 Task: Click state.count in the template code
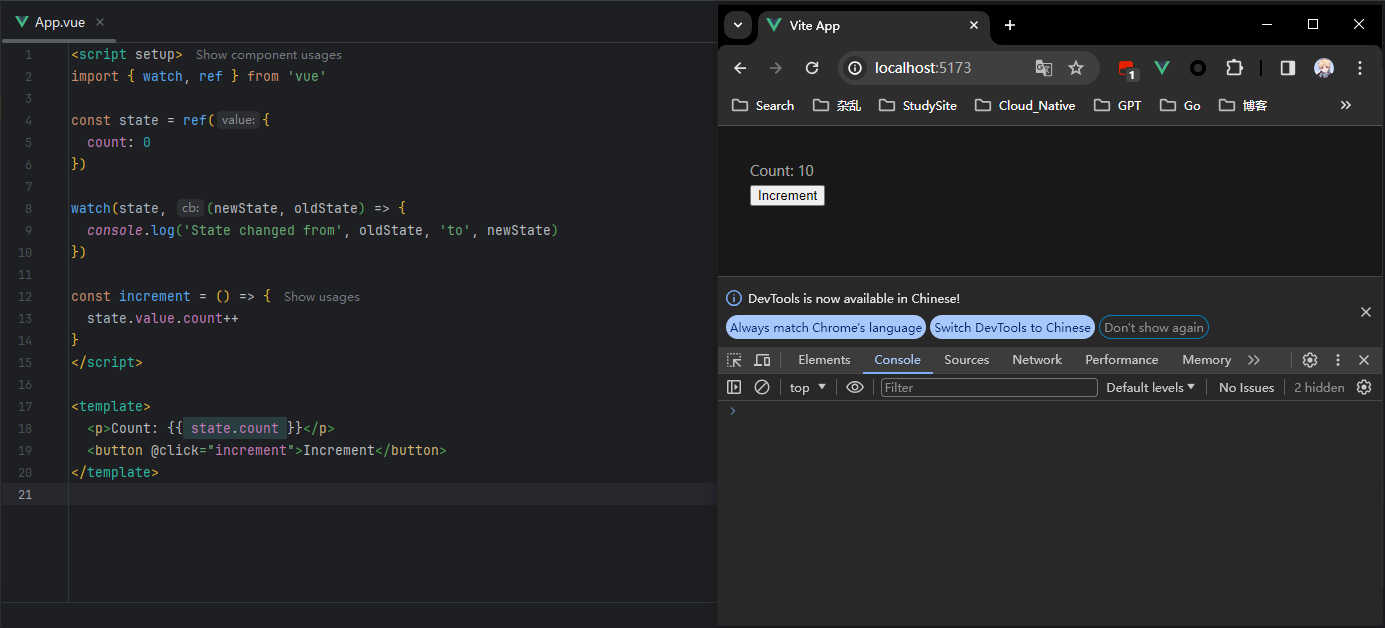235,428
